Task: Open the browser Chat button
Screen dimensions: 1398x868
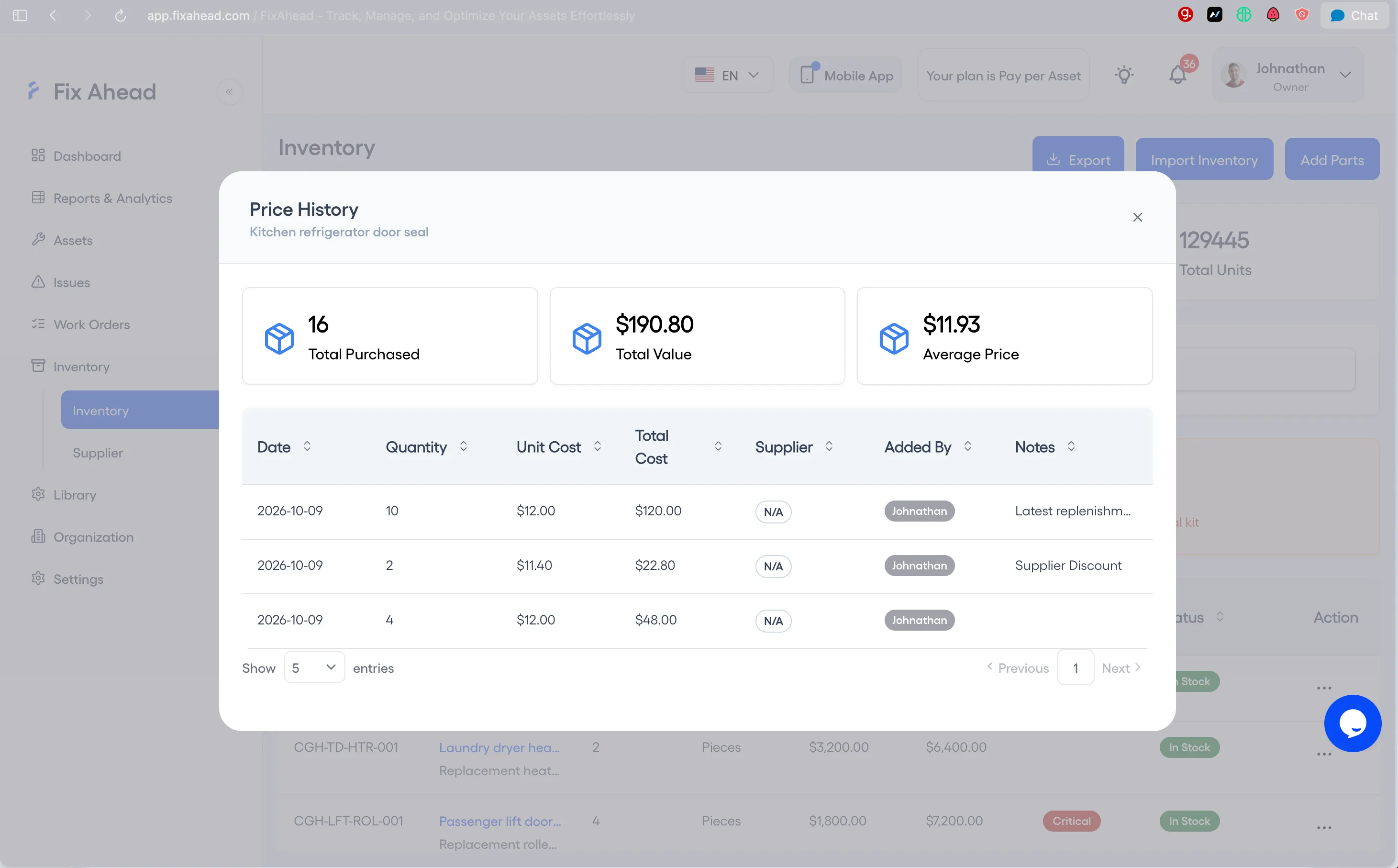Action: [x=1354, y=15]
